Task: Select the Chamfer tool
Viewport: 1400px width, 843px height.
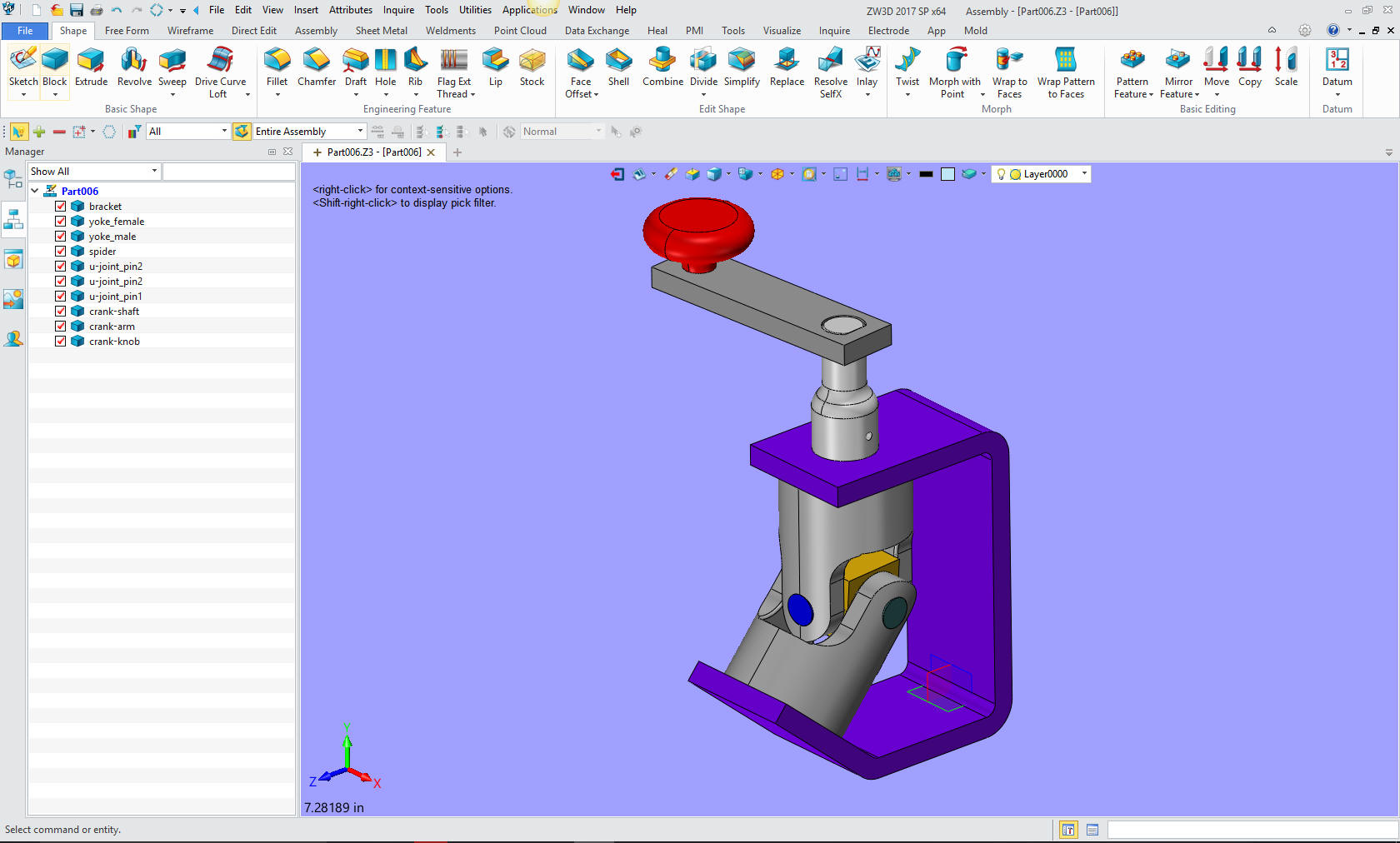Action: (317, 67)
